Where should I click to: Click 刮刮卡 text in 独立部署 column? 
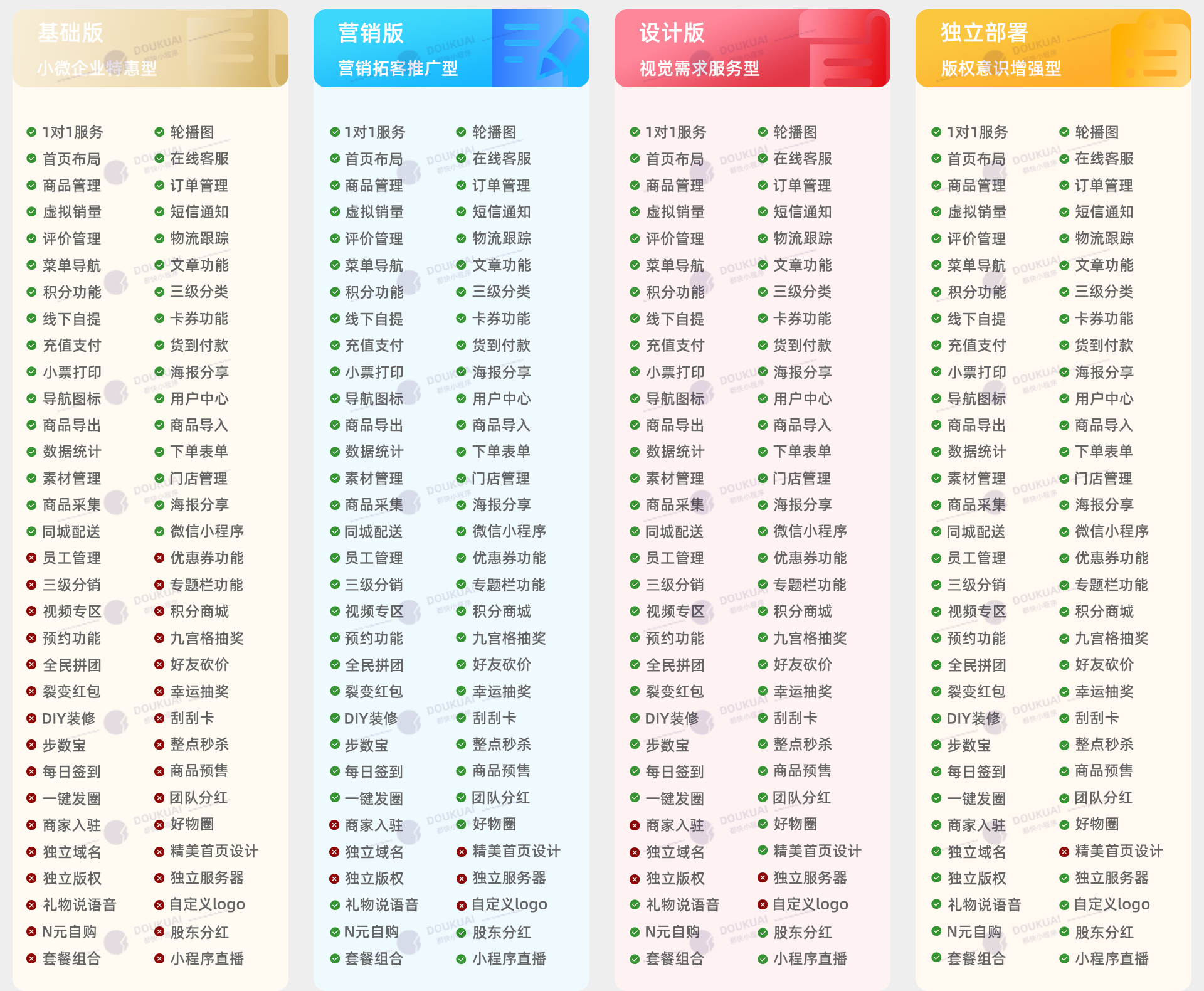pos(1097,718)
